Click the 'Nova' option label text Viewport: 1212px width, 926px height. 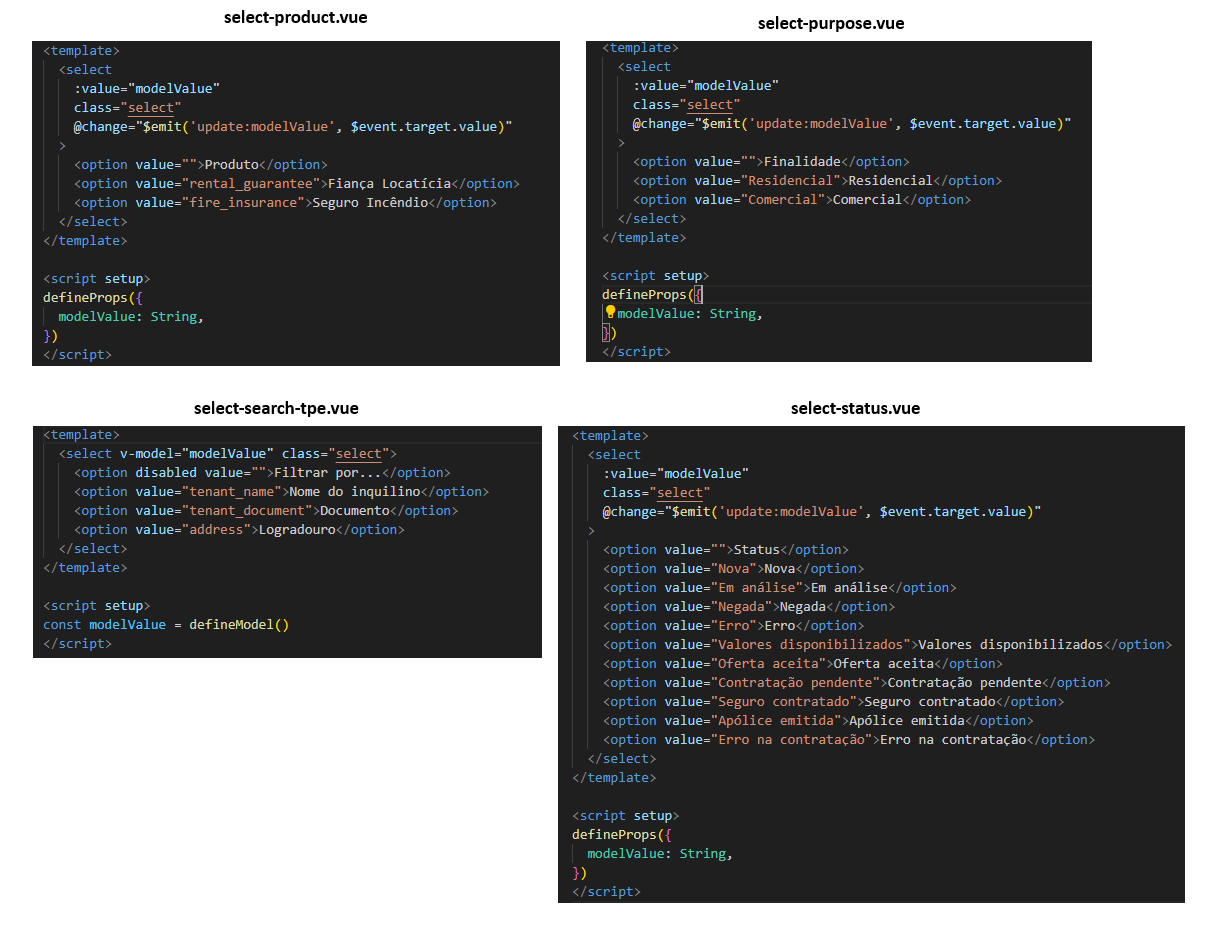point(779,569)
